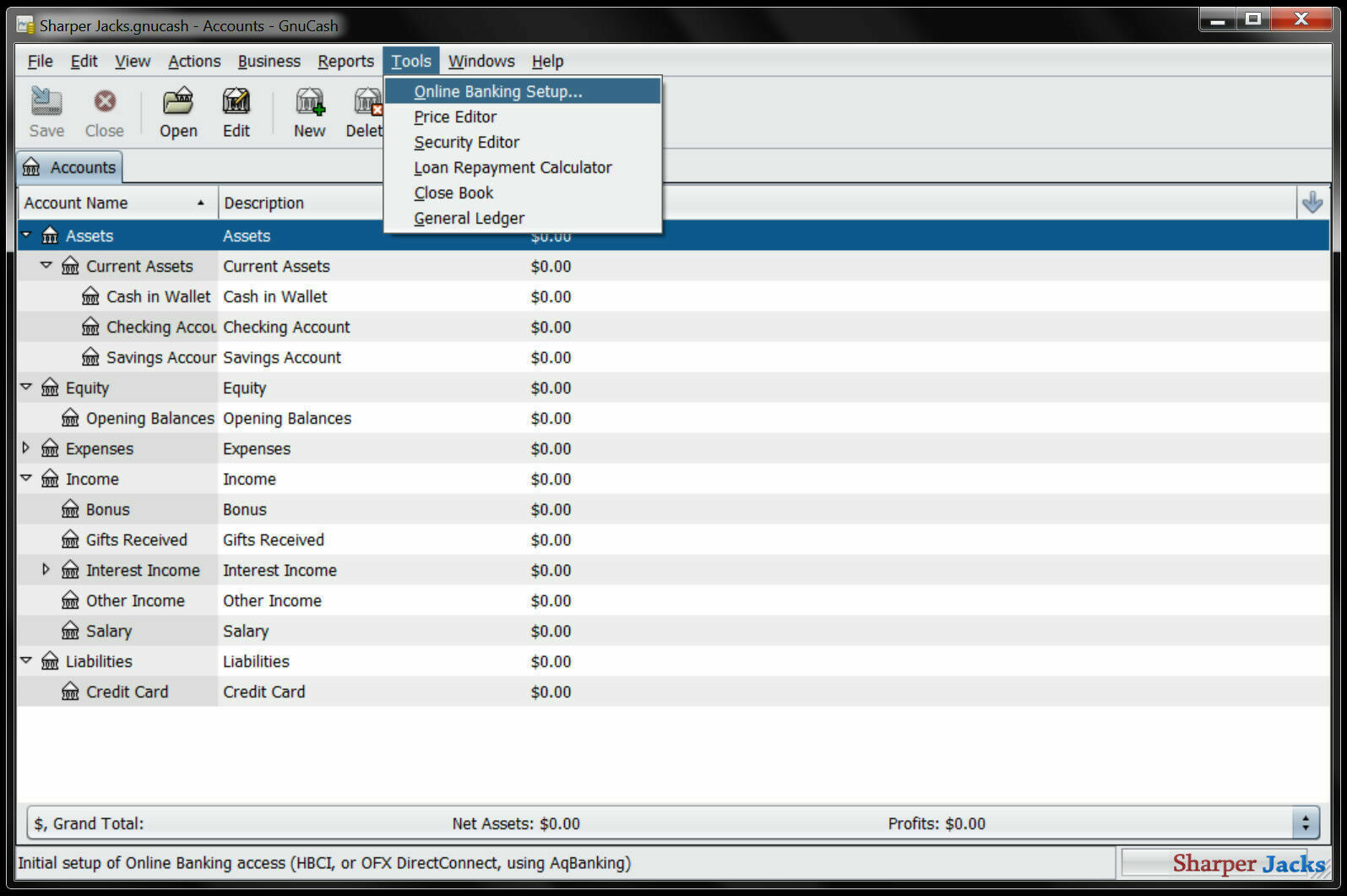Open the summary bar currency dropdown
The image size is (1347, 896).
click(1306, 823)
